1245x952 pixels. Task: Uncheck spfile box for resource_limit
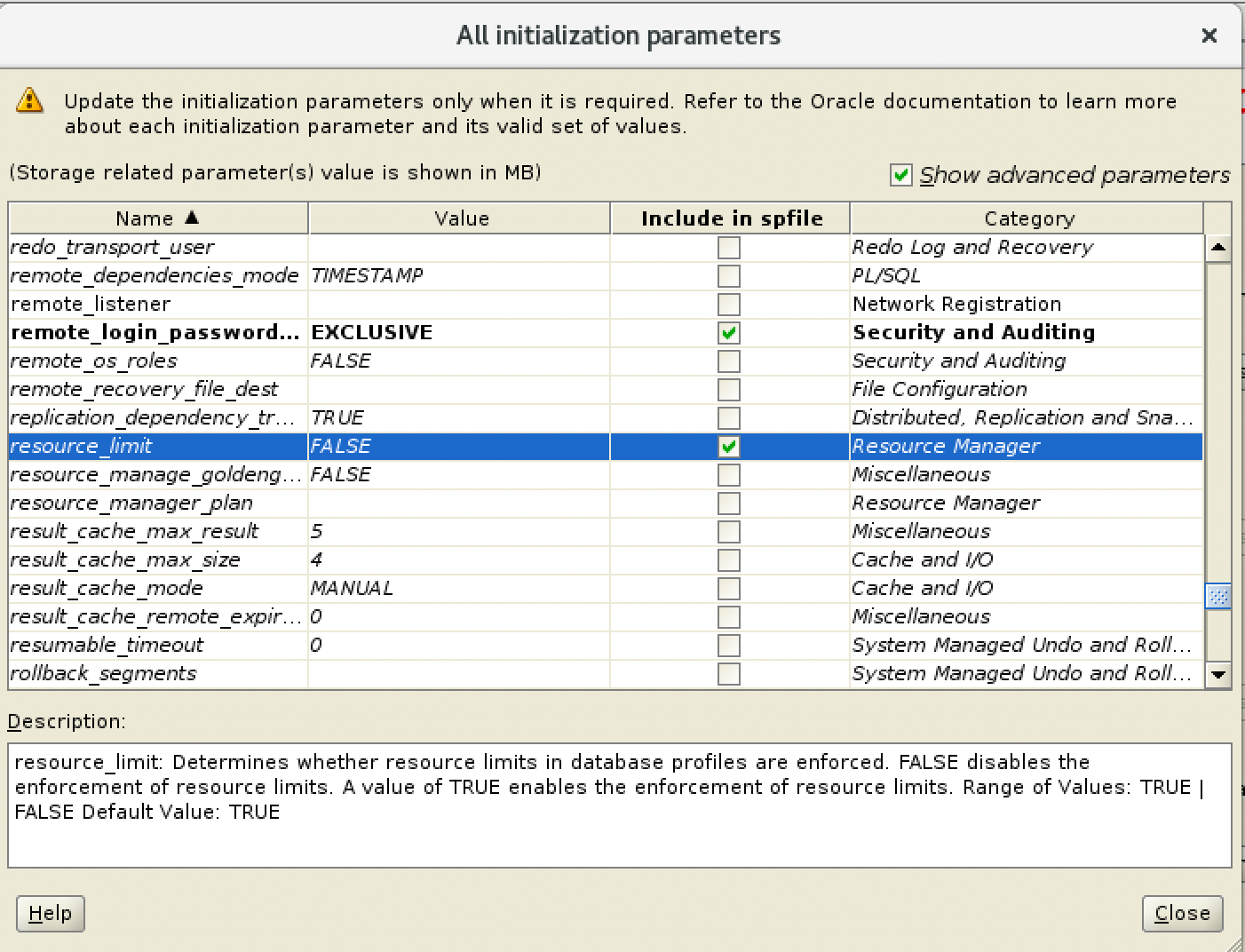(729, 447)
